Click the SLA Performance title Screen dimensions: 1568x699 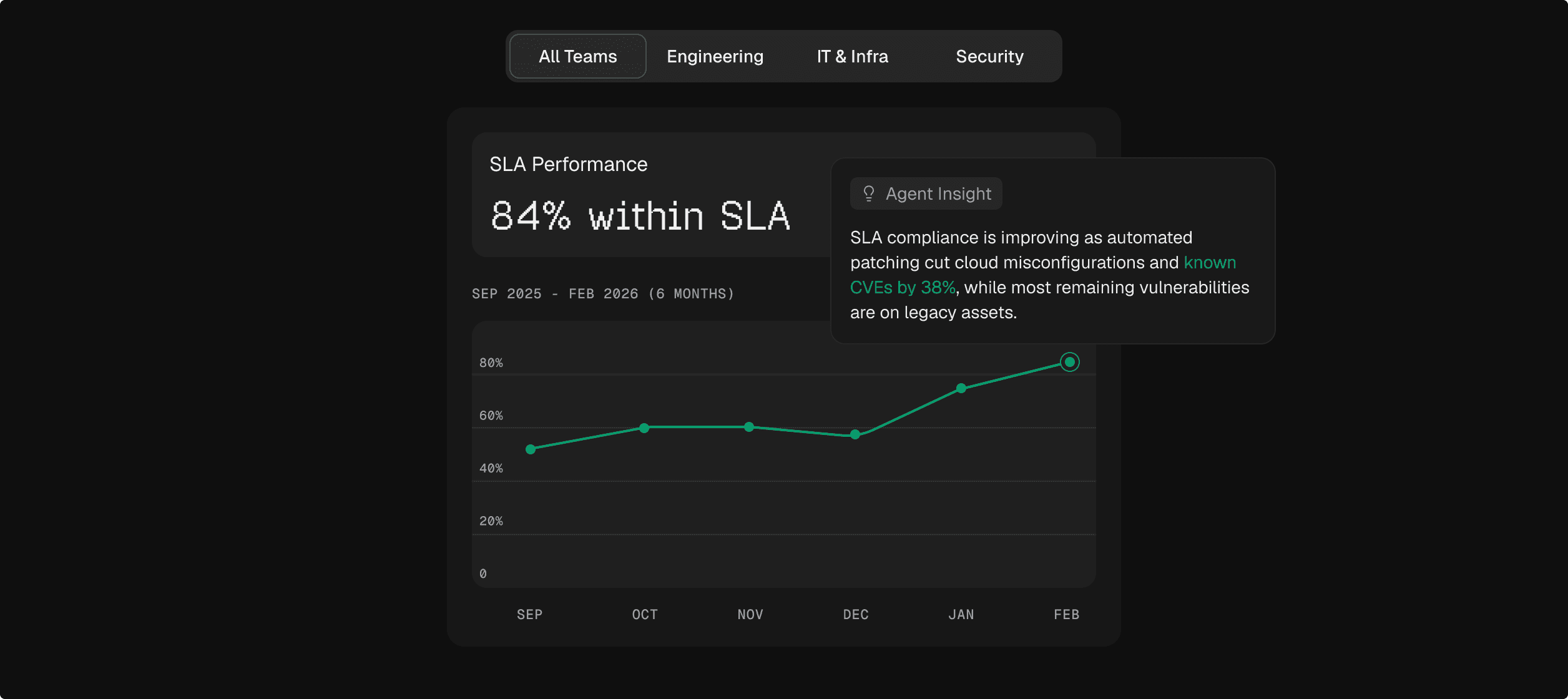(x=568, y=164)
